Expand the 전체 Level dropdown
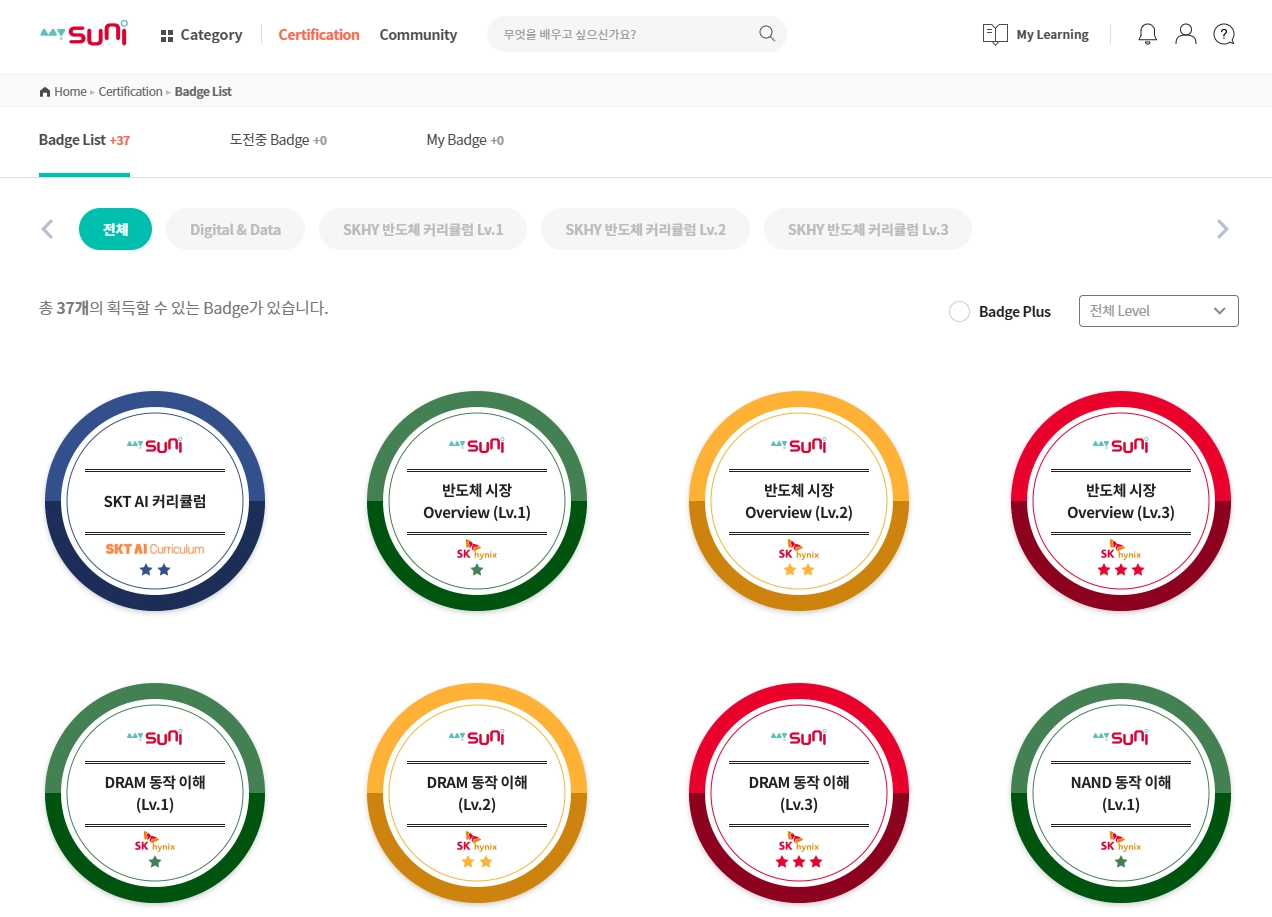The height and width of the screenshot is (917, 1272). (x=1159, y=311)
